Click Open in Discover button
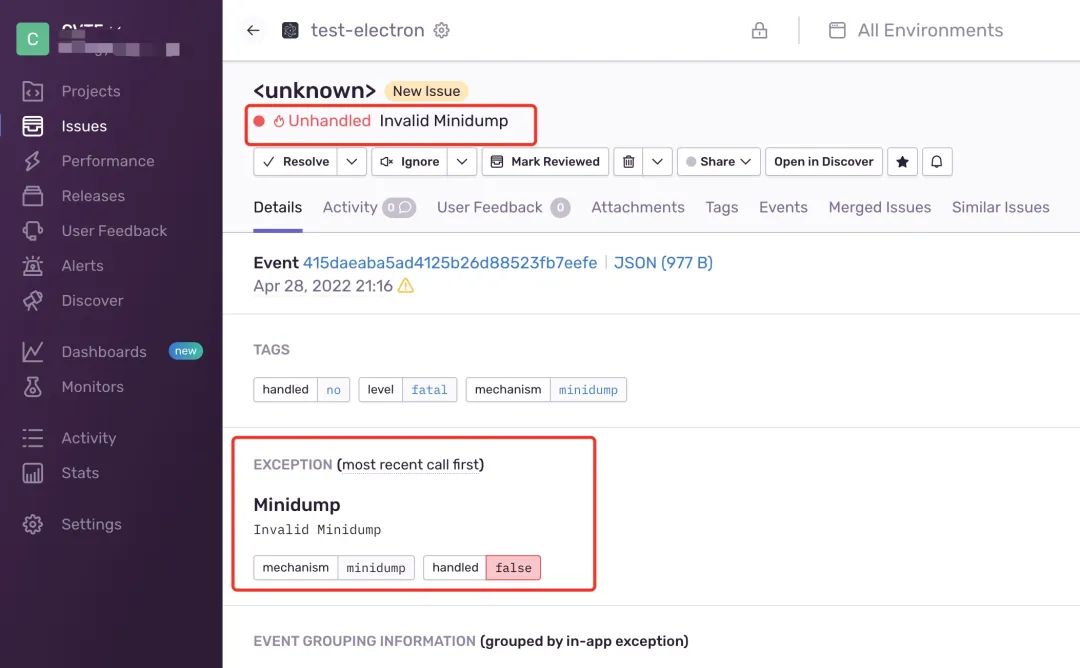The image size is (1080, 668). click(x=824, y=162)
